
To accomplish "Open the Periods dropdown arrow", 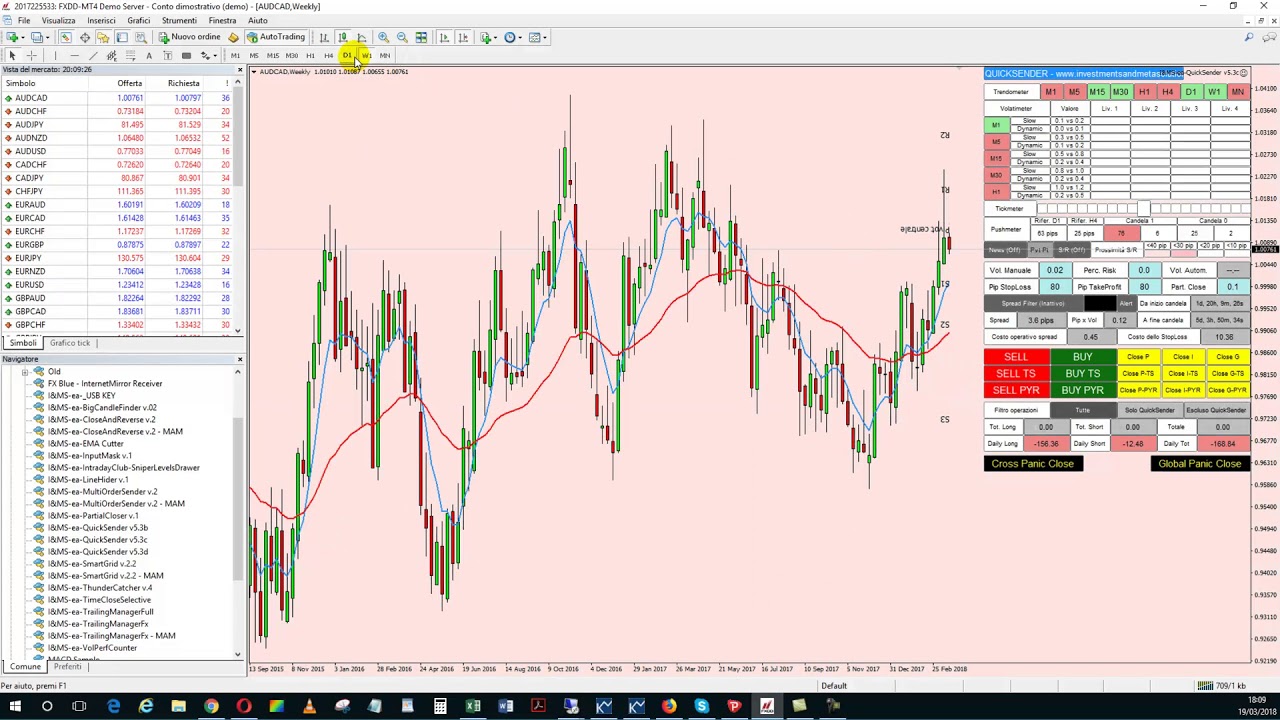I will [x=520, y=37].
